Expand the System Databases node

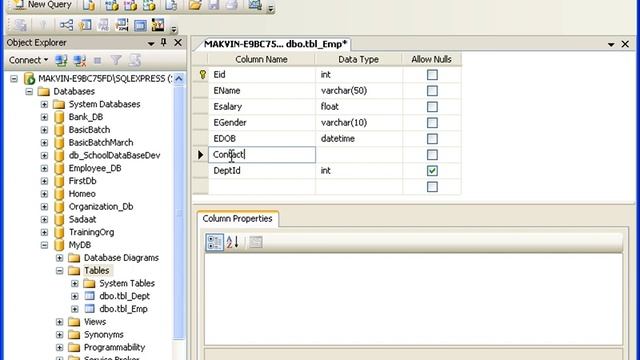click(x=44, y=104)
